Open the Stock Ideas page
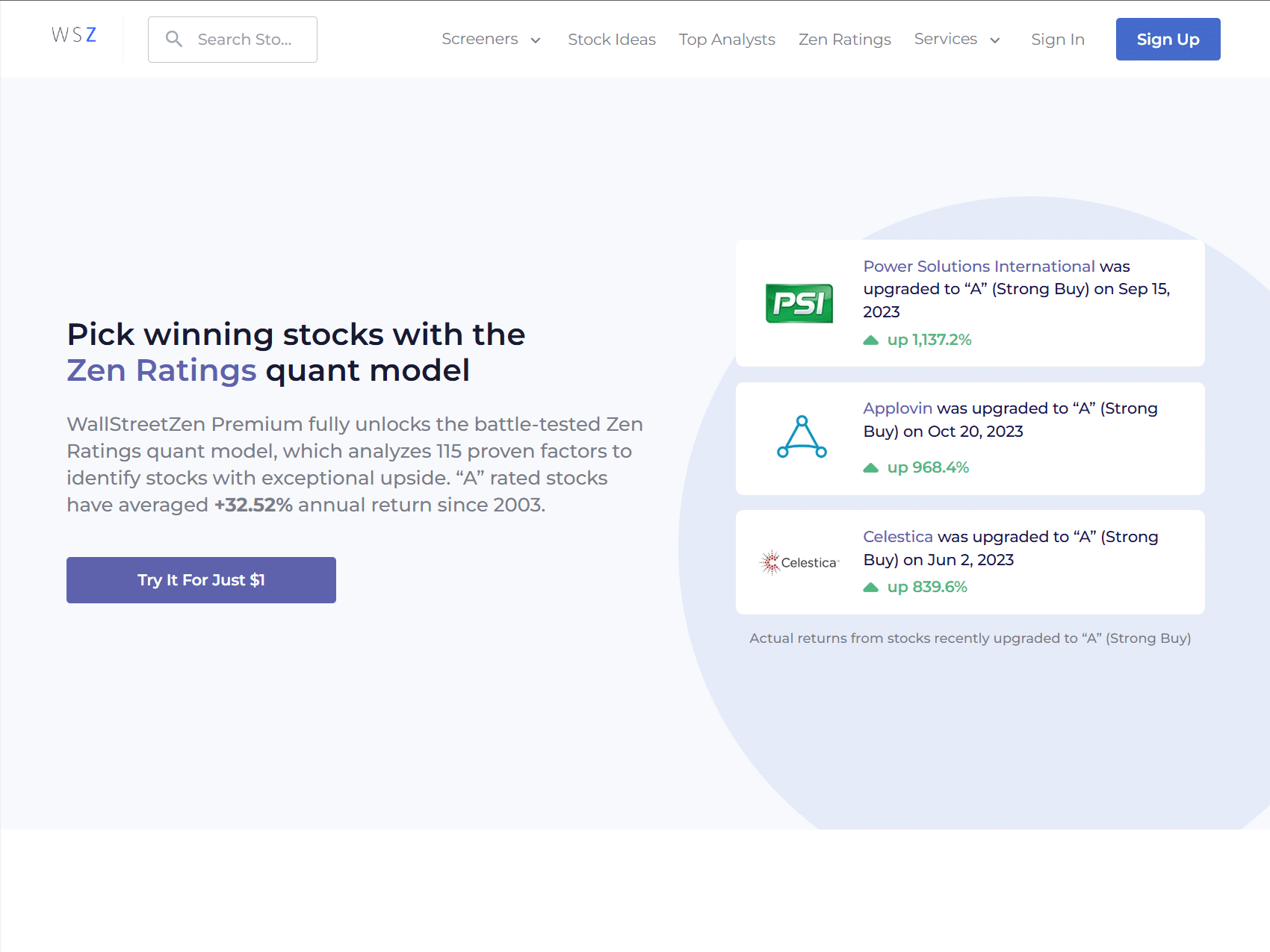Viewport: 1270px width, 952px height. [612, 39]
